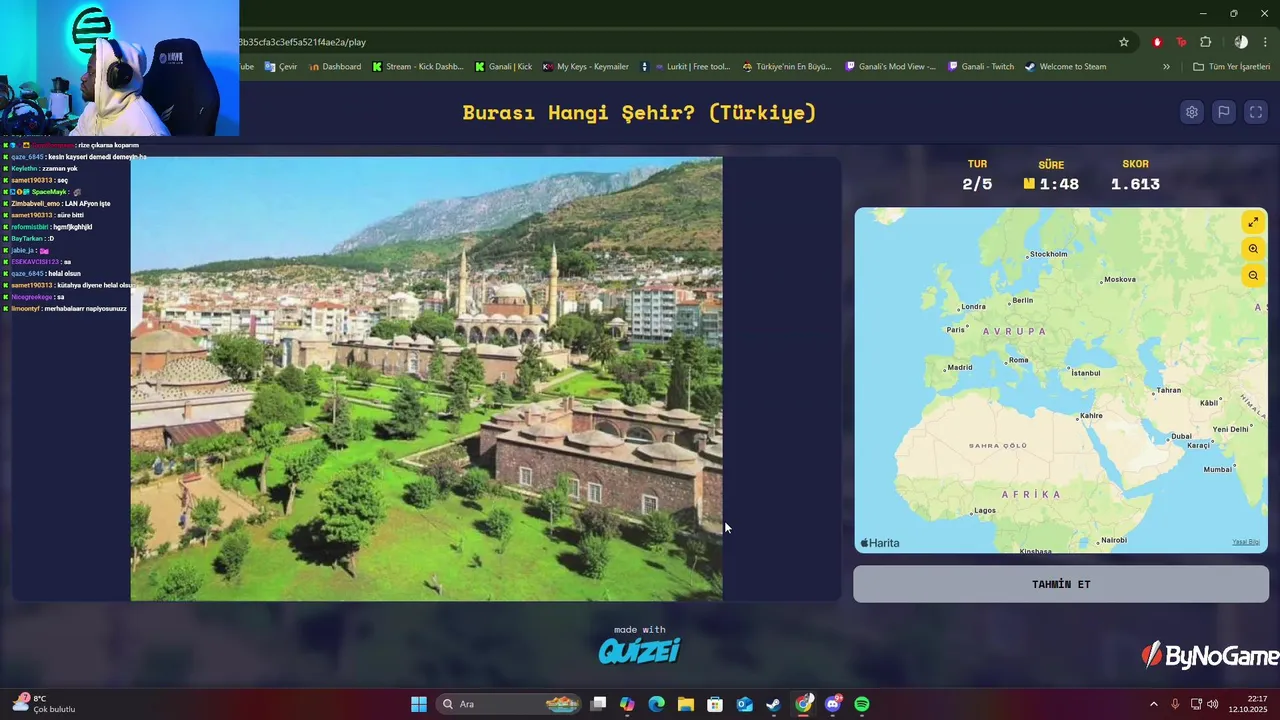Launch Copilot from the taskbar
The height and width of the screenshot is (720, 1280).
point(627,704)
